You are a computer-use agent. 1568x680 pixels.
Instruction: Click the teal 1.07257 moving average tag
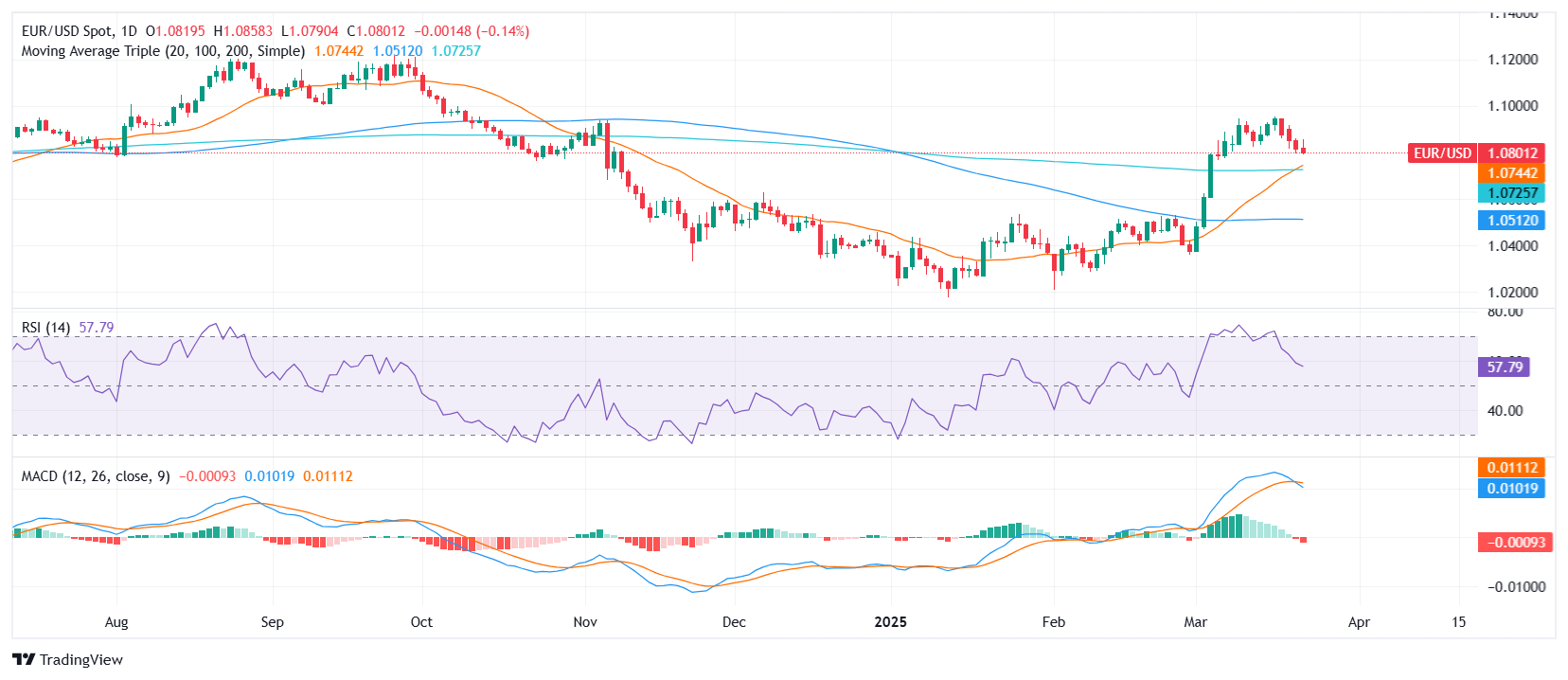pyautogui.click(x=1511, y=193)
